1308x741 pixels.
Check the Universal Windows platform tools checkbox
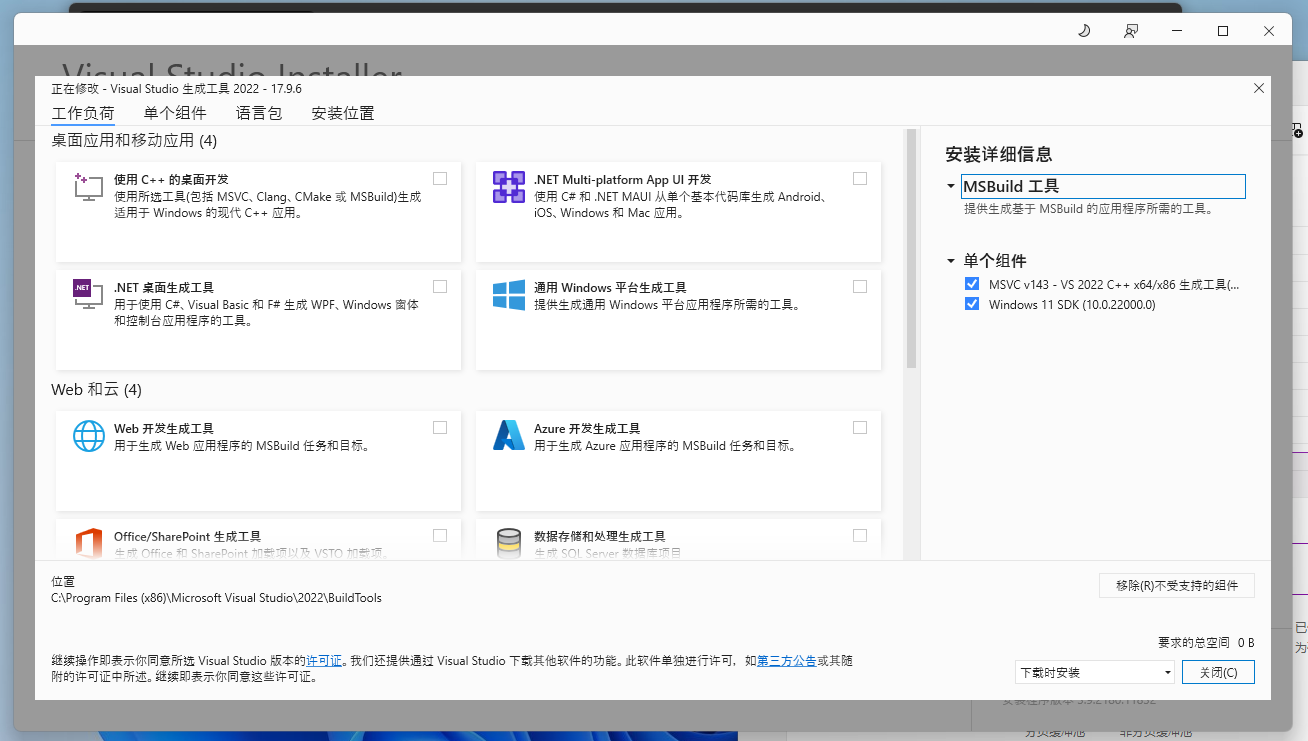[x=860, y=286]
